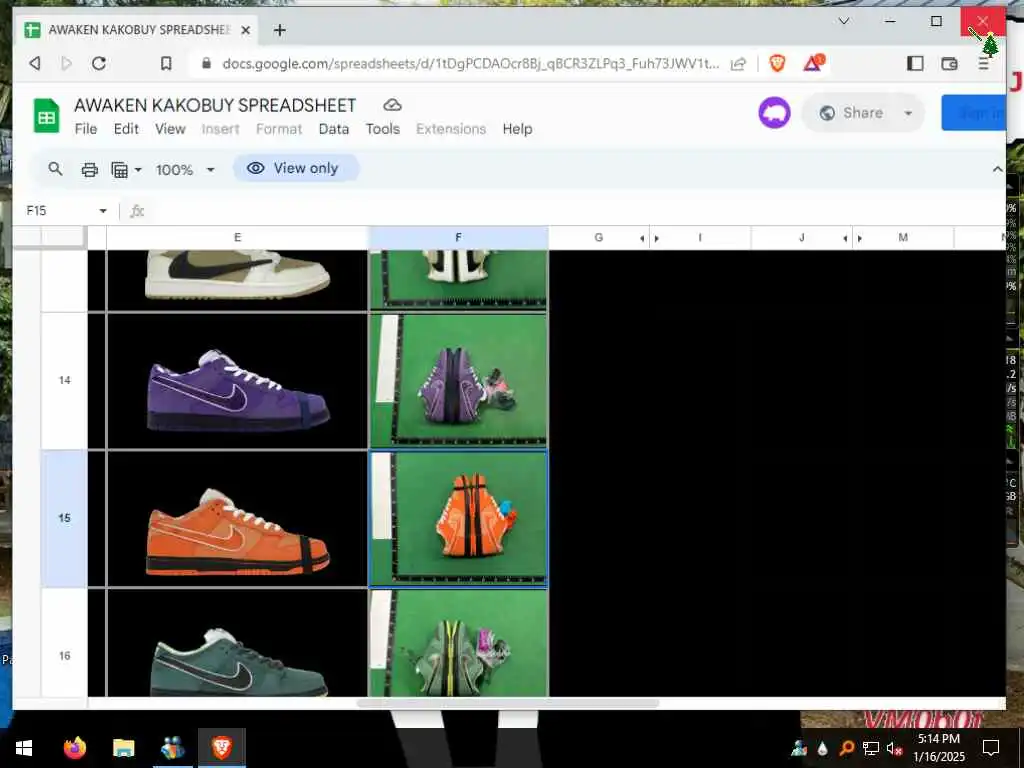Toggle the browser sidebar panel icon
This screenshot has width=1024, height=768.
coord(915,63)
